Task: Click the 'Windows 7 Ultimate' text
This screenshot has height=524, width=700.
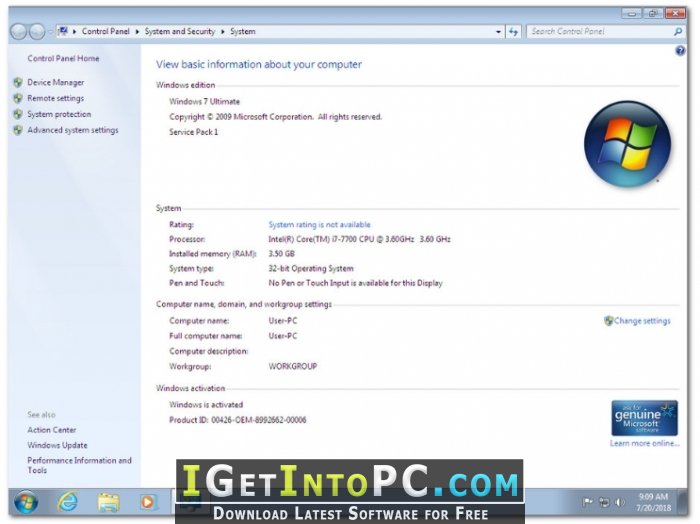Action: (204, 101)
